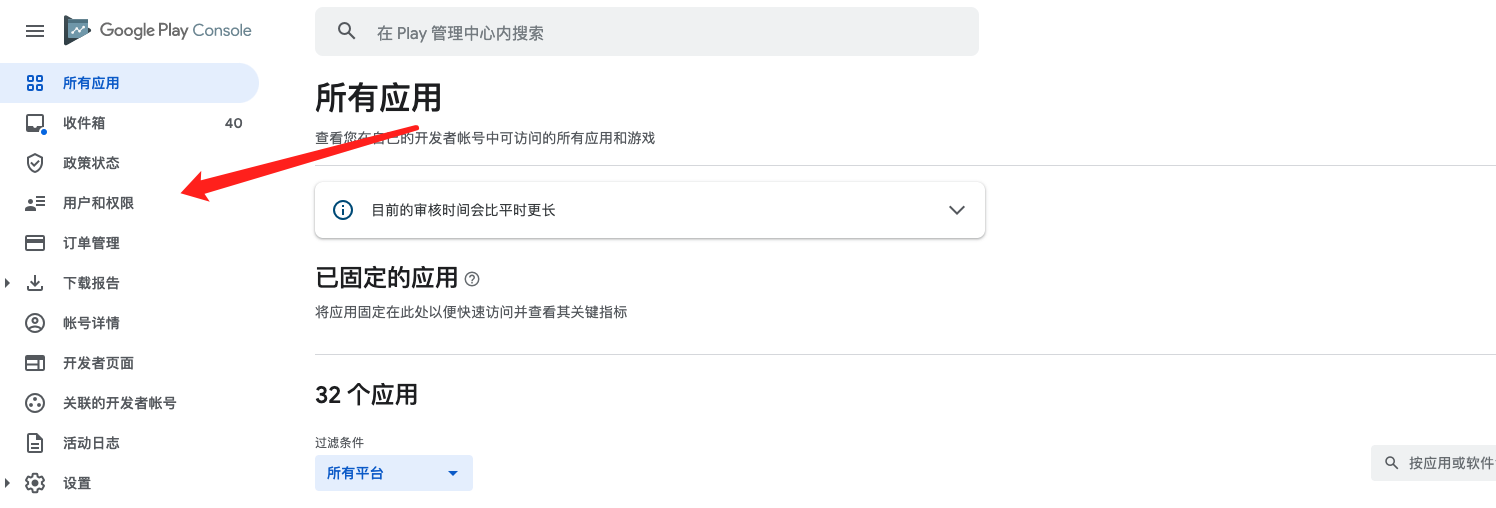Image resolution: width=1496 pixels, height=508 pixels.
Task: Click the 按应用或软件 search box
Action: 1433,463
